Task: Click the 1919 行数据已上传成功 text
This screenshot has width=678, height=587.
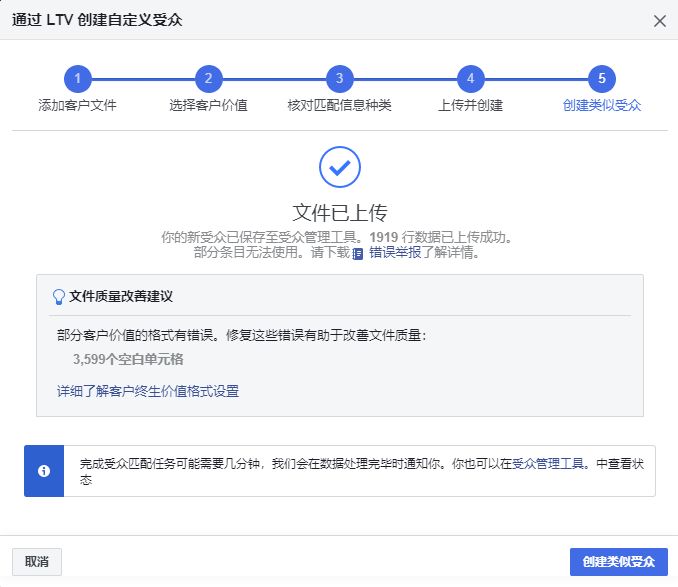Action: 438,237
